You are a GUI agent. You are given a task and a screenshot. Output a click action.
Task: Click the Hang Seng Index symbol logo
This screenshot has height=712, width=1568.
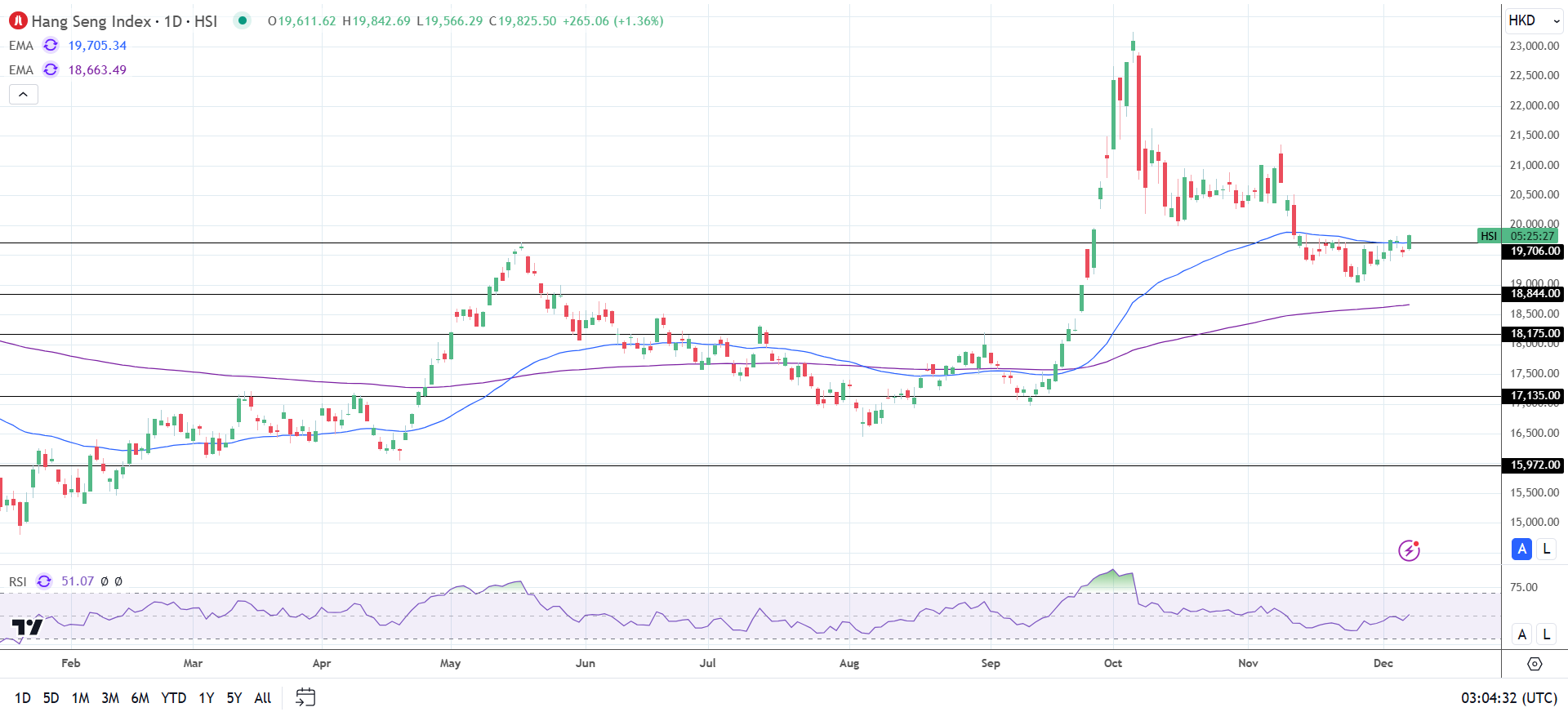(x=18, y=21)
